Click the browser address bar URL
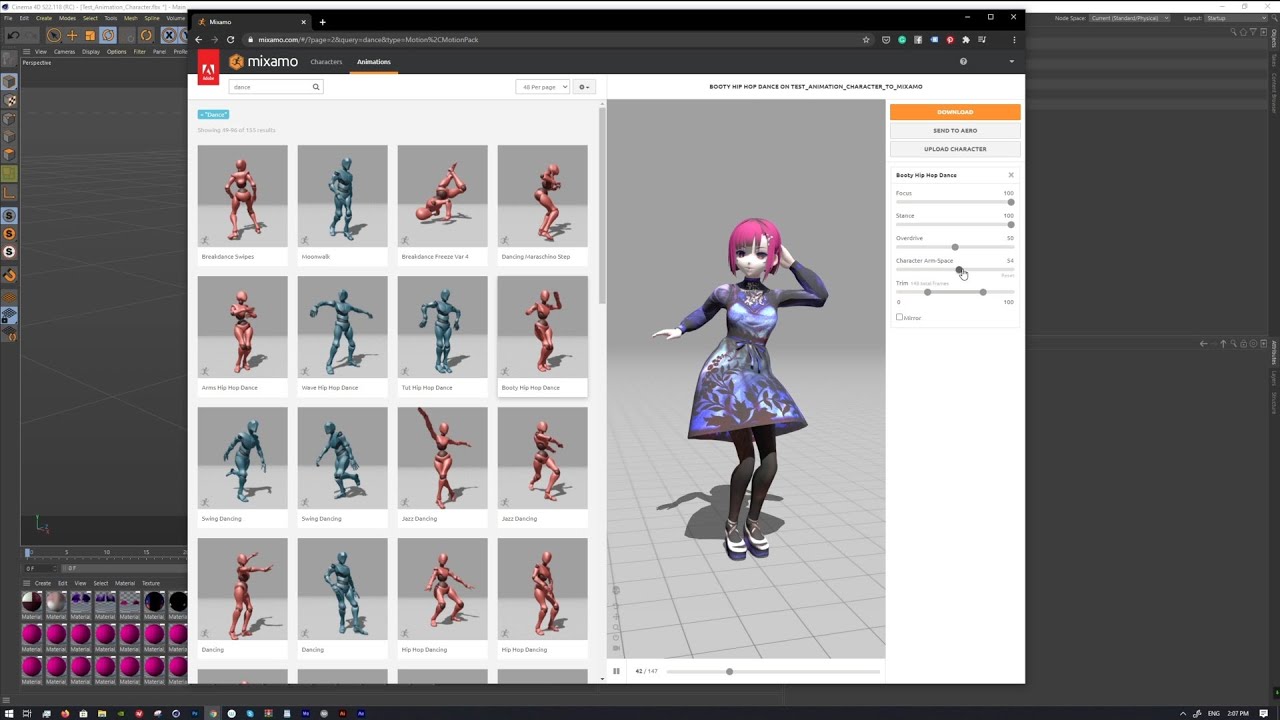Screen dimensions: 1280x720 point(368,40)
